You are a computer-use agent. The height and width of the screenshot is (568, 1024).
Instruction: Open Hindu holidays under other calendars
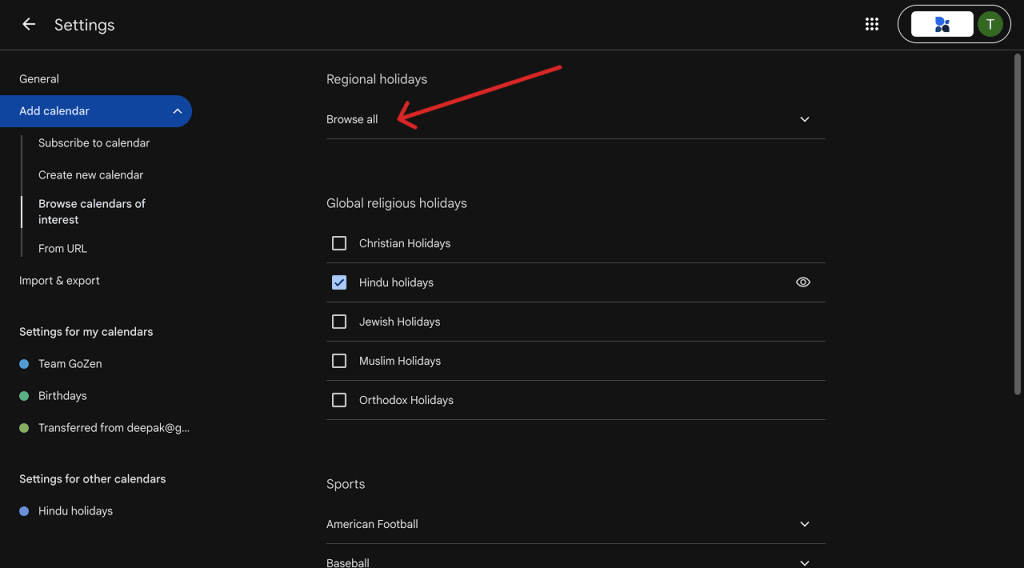pos(75,511)
